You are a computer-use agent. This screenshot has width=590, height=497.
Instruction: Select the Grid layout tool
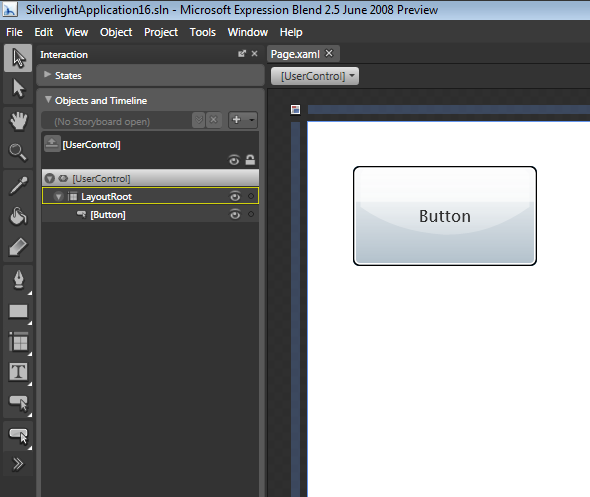coord(18,342)
